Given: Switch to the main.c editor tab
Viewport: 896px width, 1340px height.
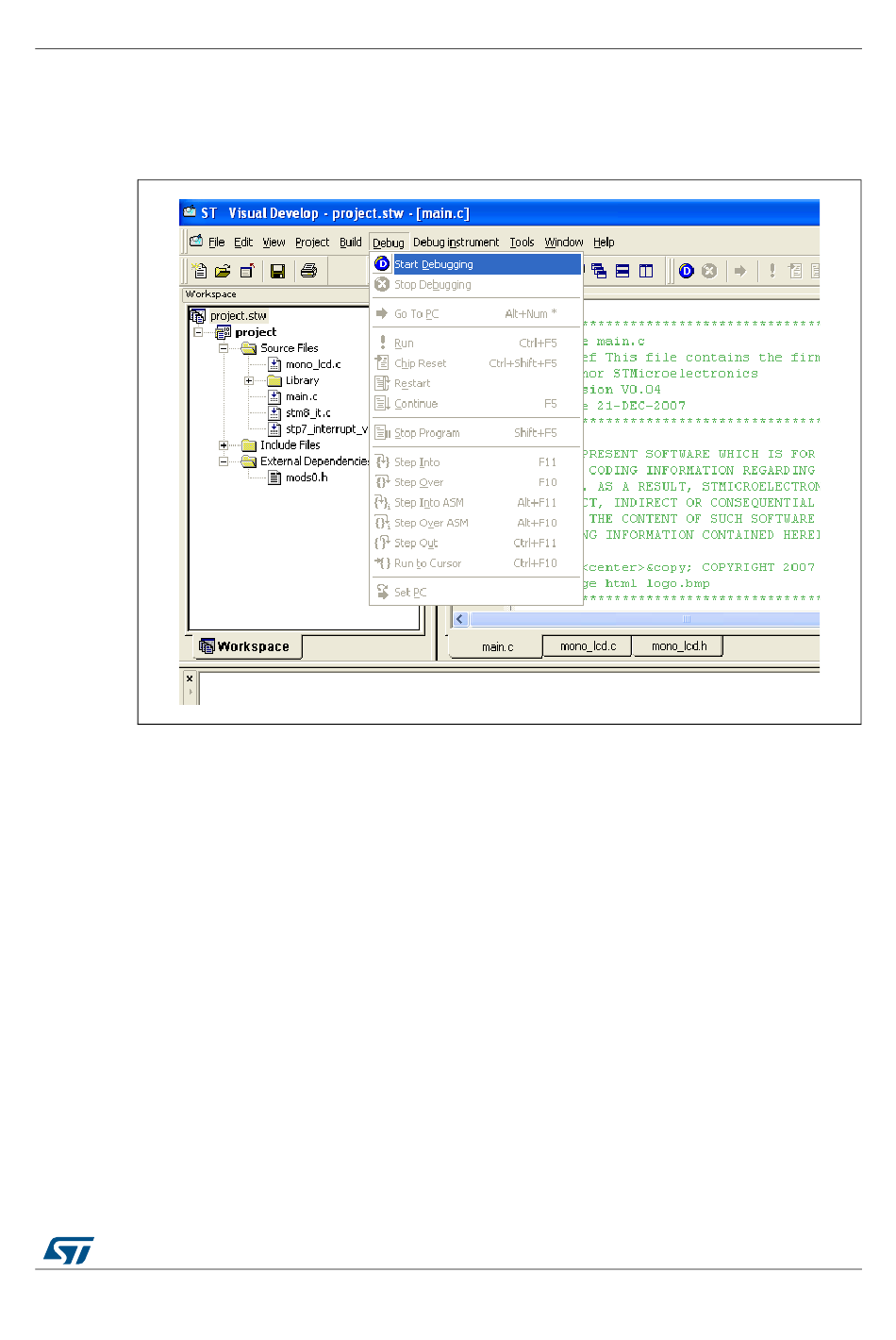Looking at the screenshot, I should (x=497, y=646).
